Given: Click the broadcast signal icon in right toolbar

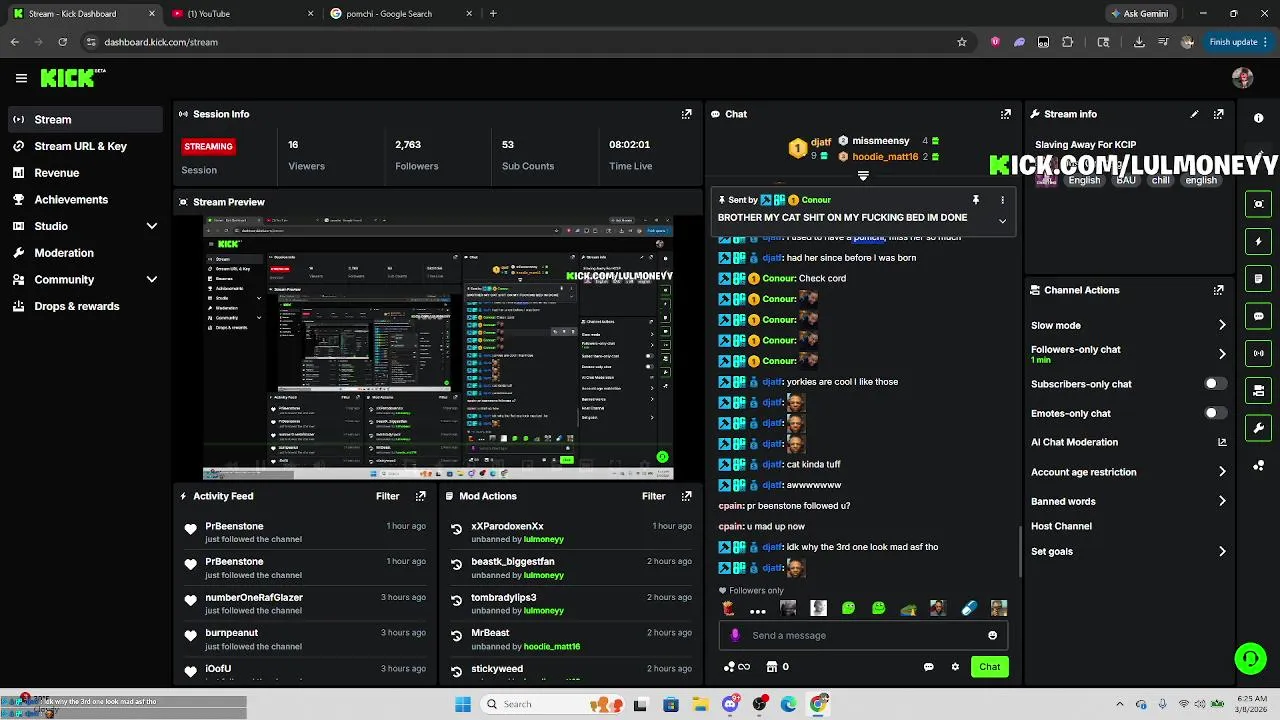Looking at the screenshot, I should pos(1259,353).
